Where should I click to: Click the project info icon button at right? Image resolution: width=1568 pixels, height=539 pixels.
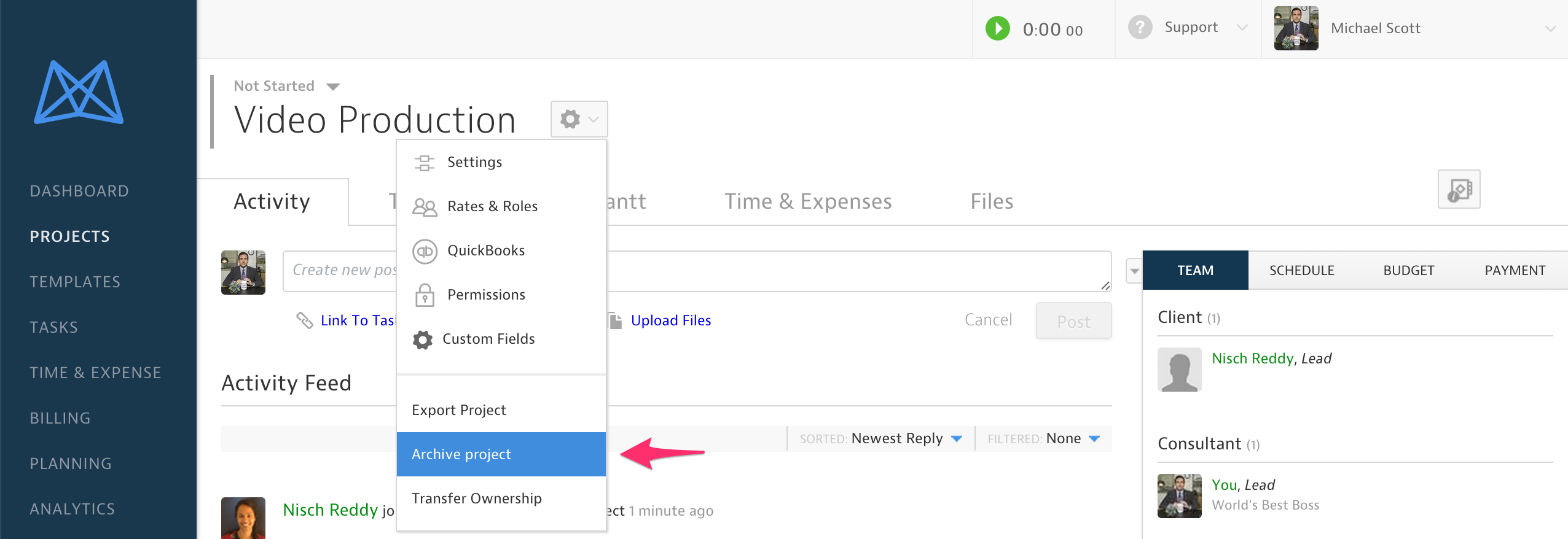[x=1459, y=190]
